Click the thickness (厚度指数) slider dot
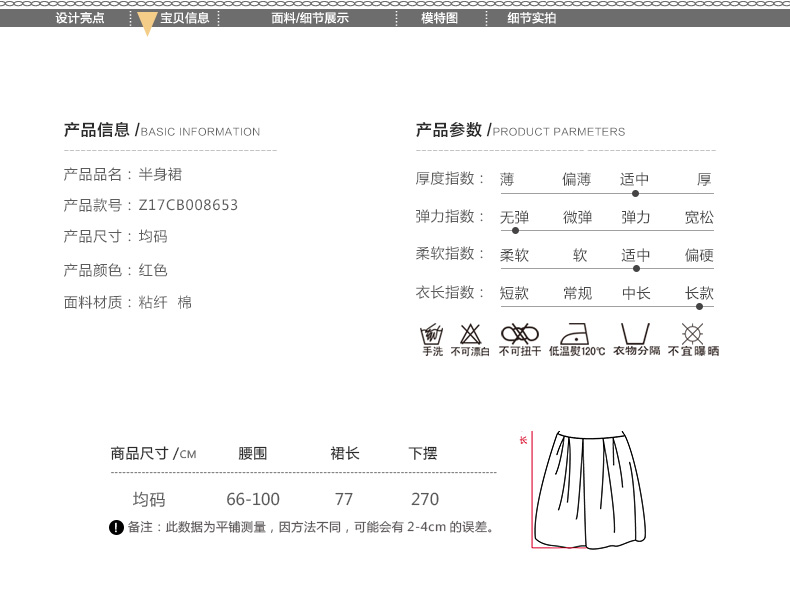Screen dimensions: 790x608 coord(635,193)
